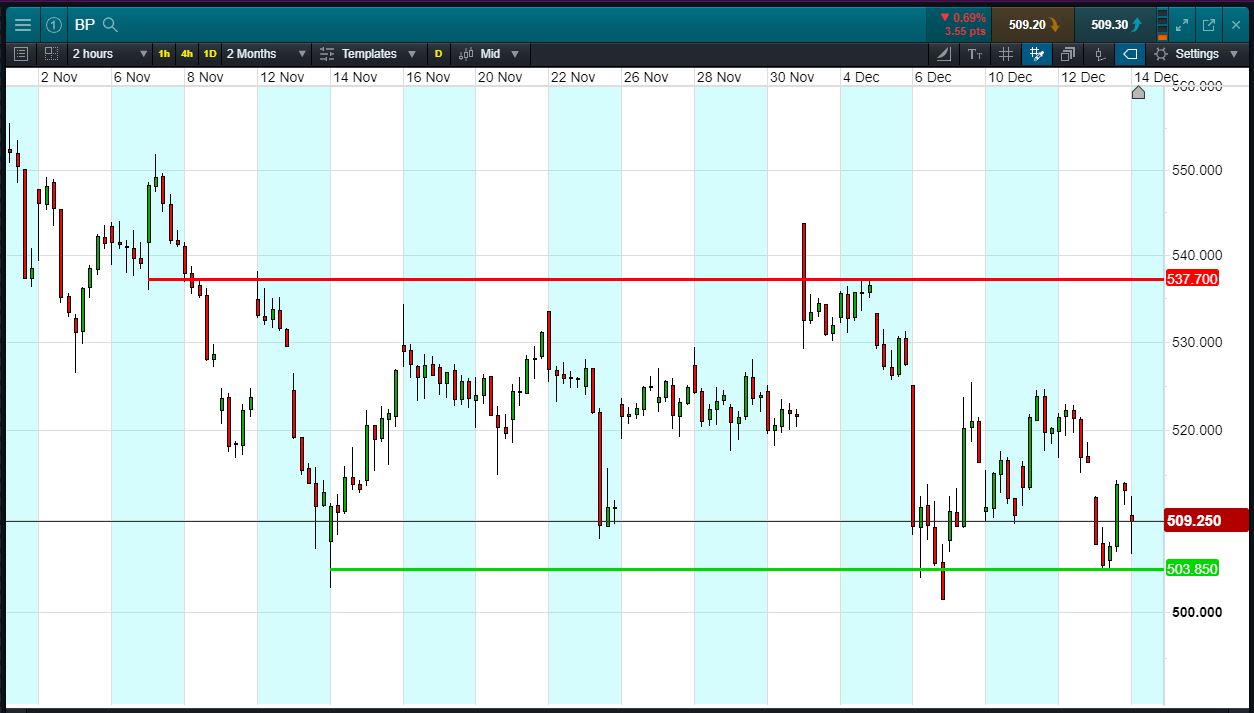Click the yellow D button
The image size is (1254, 713).
tap(438, 54)
